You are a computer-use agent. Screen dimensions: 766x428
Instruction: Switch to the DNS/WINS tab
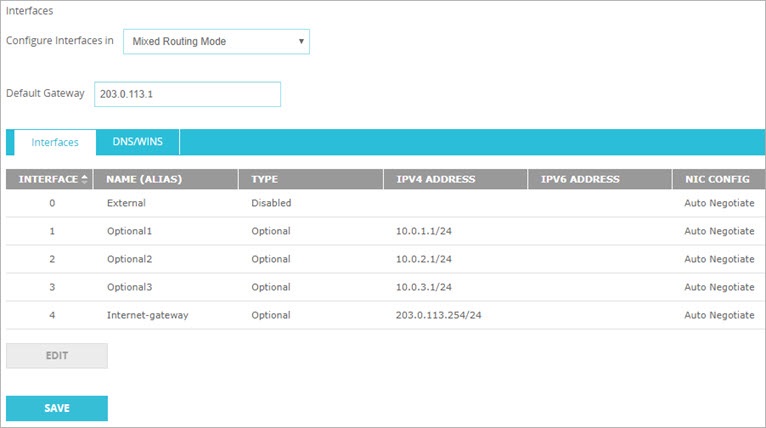coord(138,142)
